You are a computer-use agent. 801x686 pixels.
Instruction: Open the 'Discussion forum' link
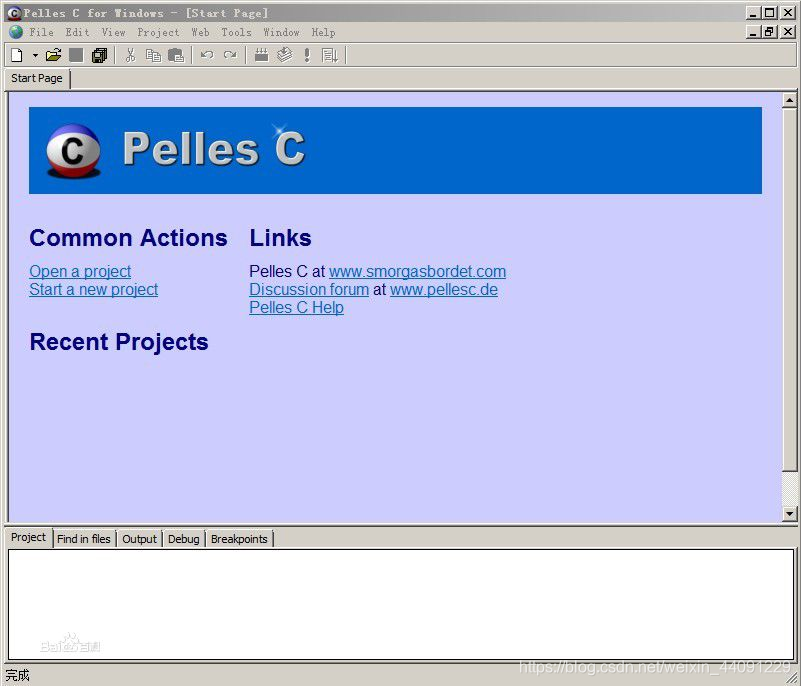[x=309, y=290]
